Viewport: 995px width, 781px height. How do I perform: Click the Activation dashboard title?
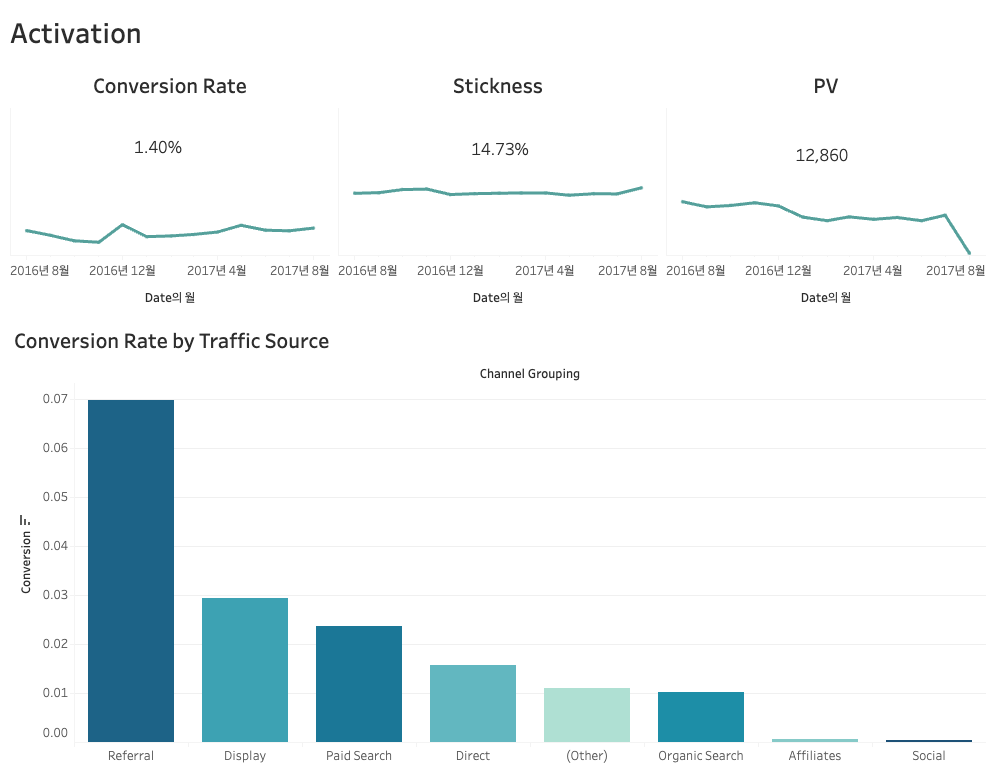click(76, 34)
